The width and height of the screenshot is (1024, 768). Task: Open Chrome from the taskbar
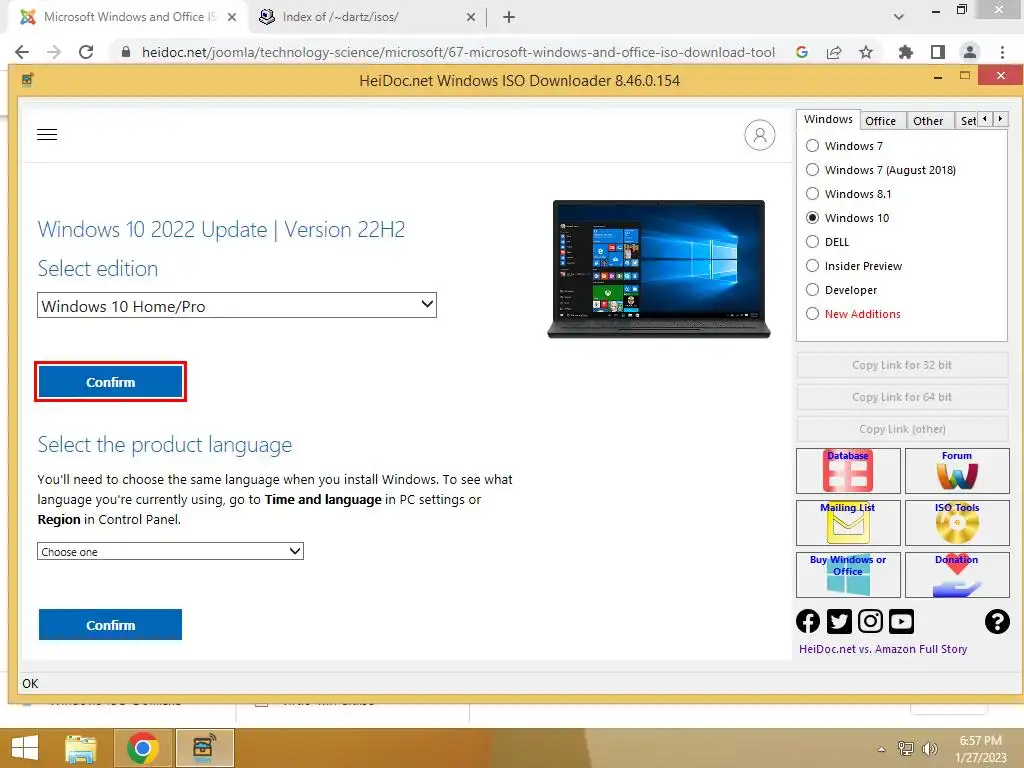pos(142,748)
